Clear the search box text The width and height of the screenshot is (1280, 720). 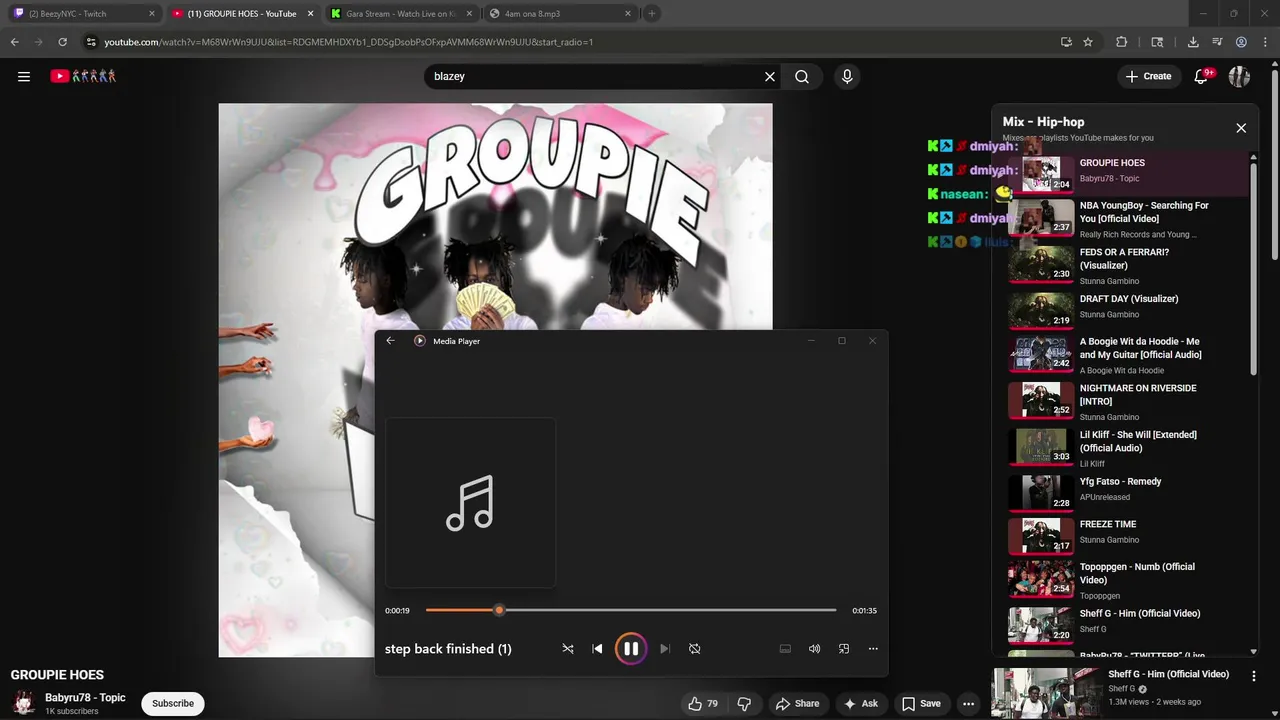click(x=770, y=76)
